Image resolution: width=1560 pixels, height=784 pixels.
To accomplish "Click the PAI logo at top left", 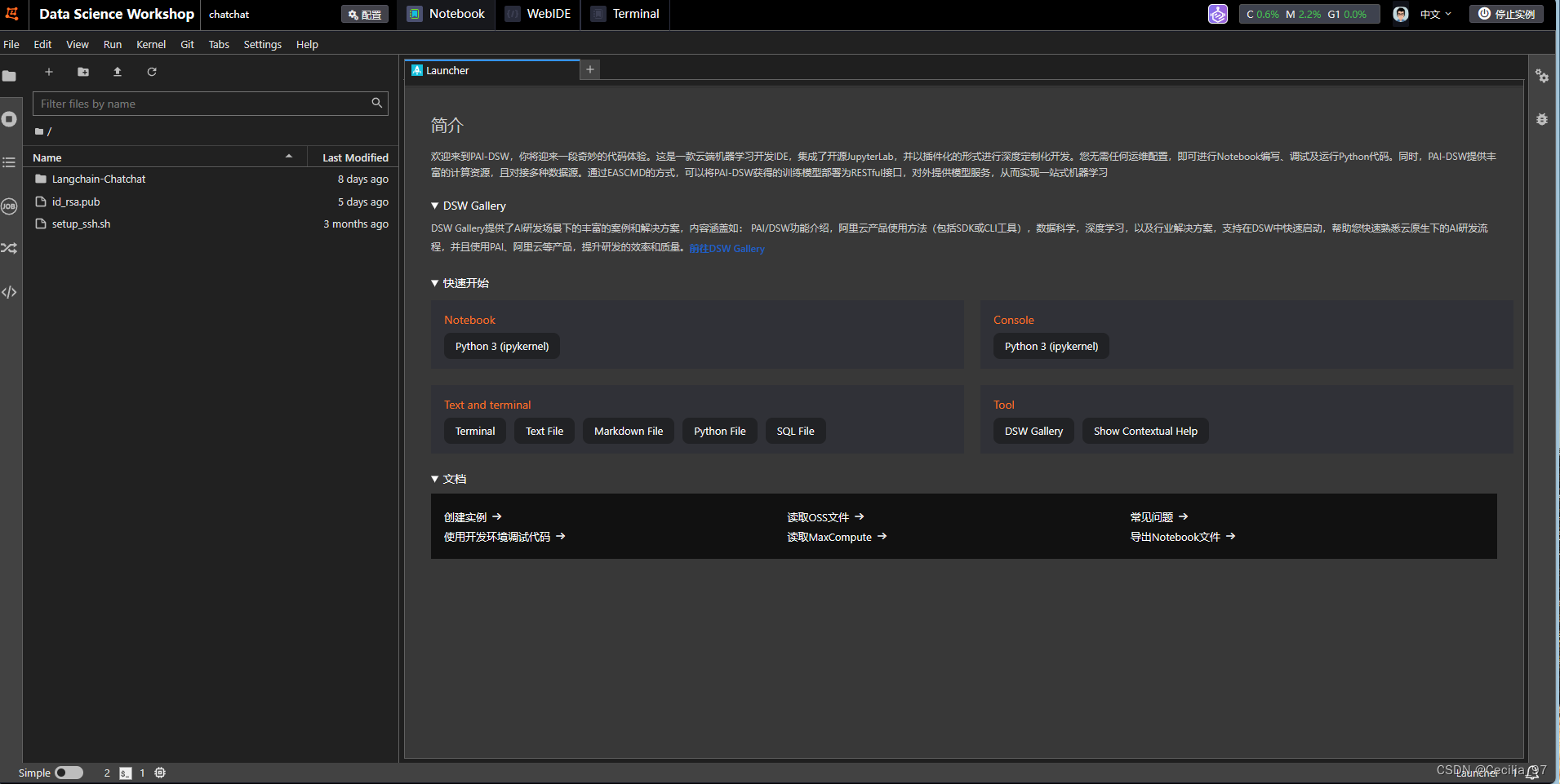I will click(x=12, y=14).
